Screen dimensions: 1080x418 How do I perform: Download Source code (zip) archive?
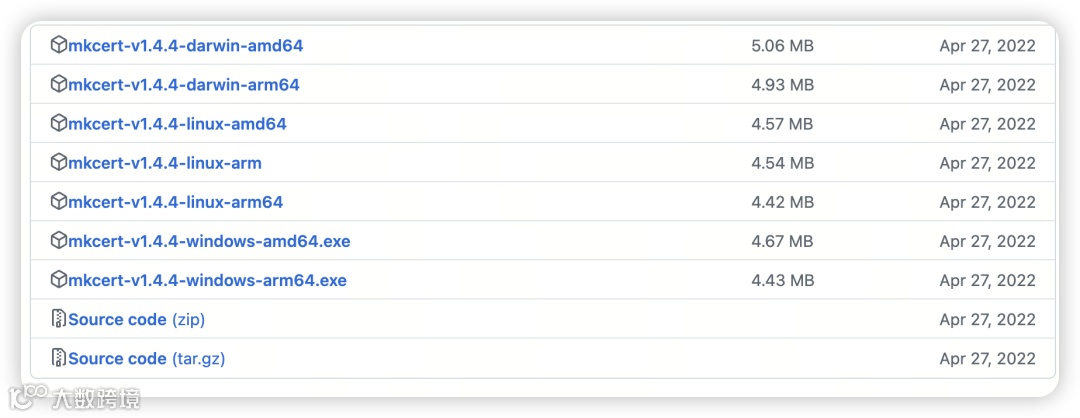tap(136, 320)
